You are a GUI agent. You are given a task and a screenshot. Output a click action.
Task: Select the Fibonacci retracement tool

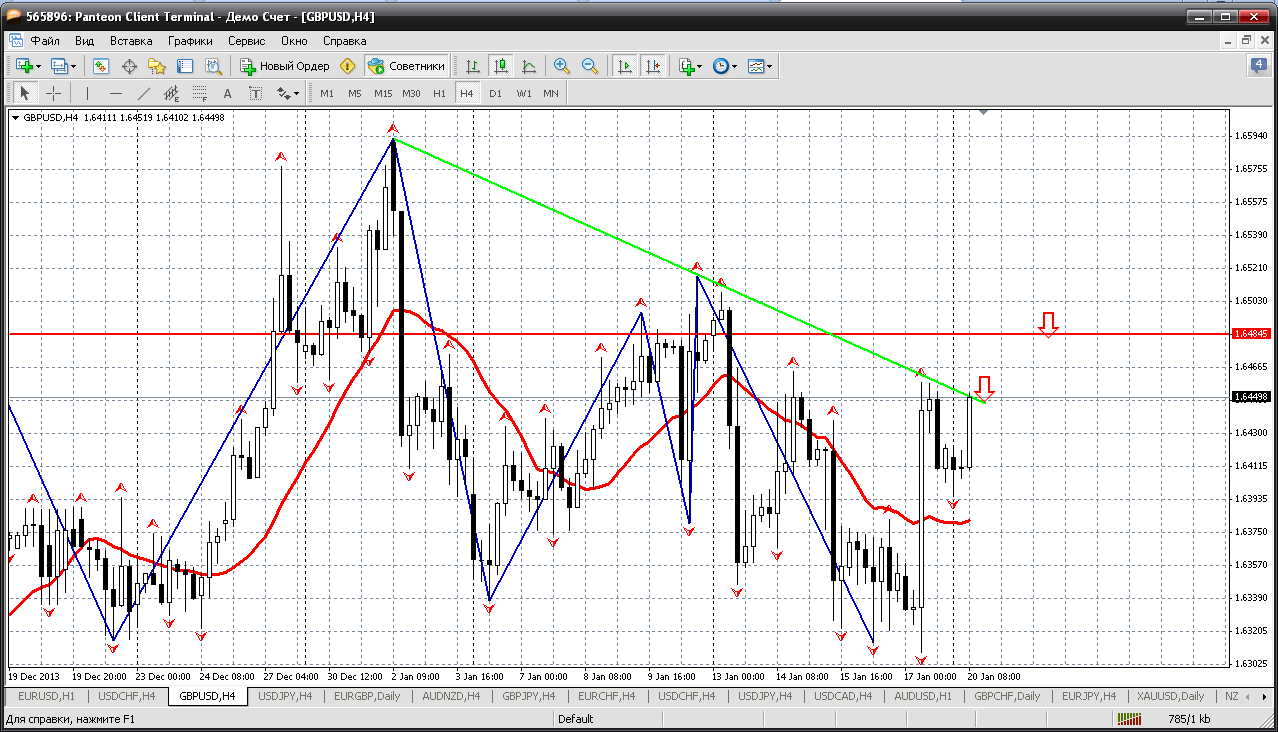[199, 93]
